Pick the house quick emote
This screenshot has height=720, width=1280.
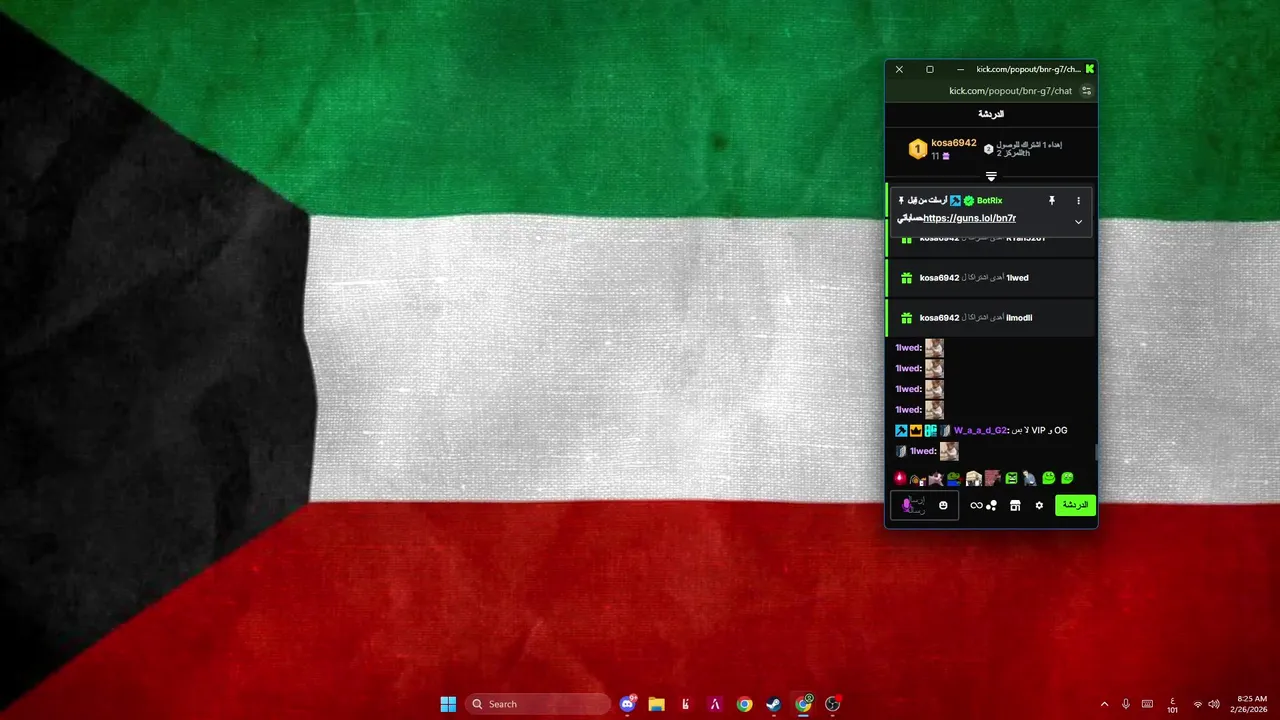tap(973, 478)
